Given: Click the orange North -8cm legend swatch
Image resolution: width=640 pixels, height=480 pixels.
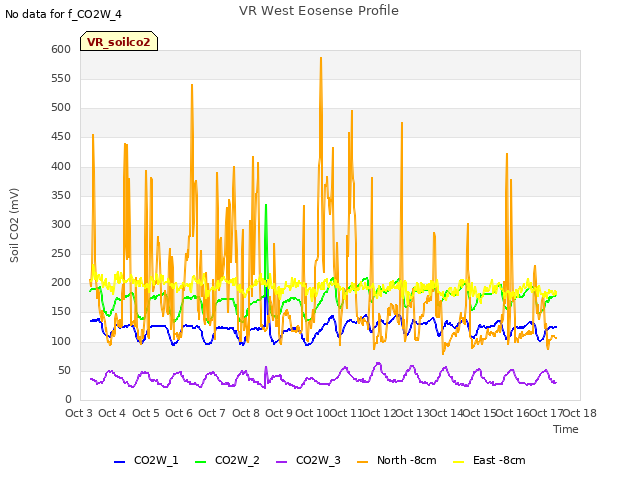Looking at the screenshot, I should click(x=362, y=462).
